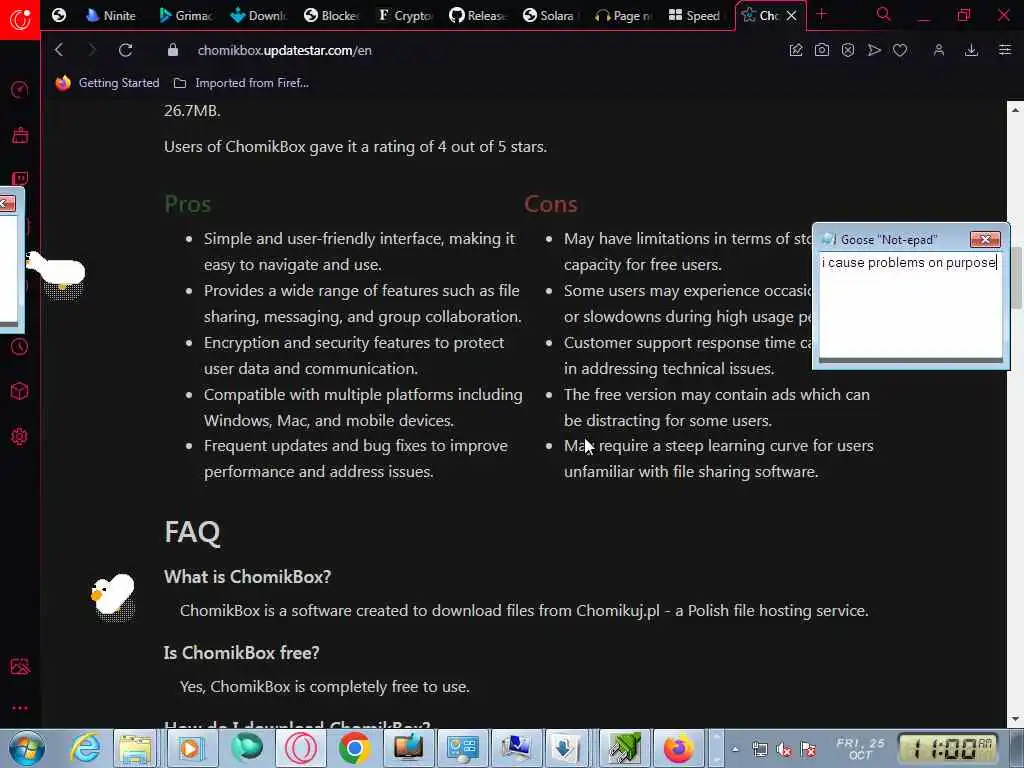Click the 'Pros' heading
The height and width of the screenshot is (768, 1024).
(187, 204)
